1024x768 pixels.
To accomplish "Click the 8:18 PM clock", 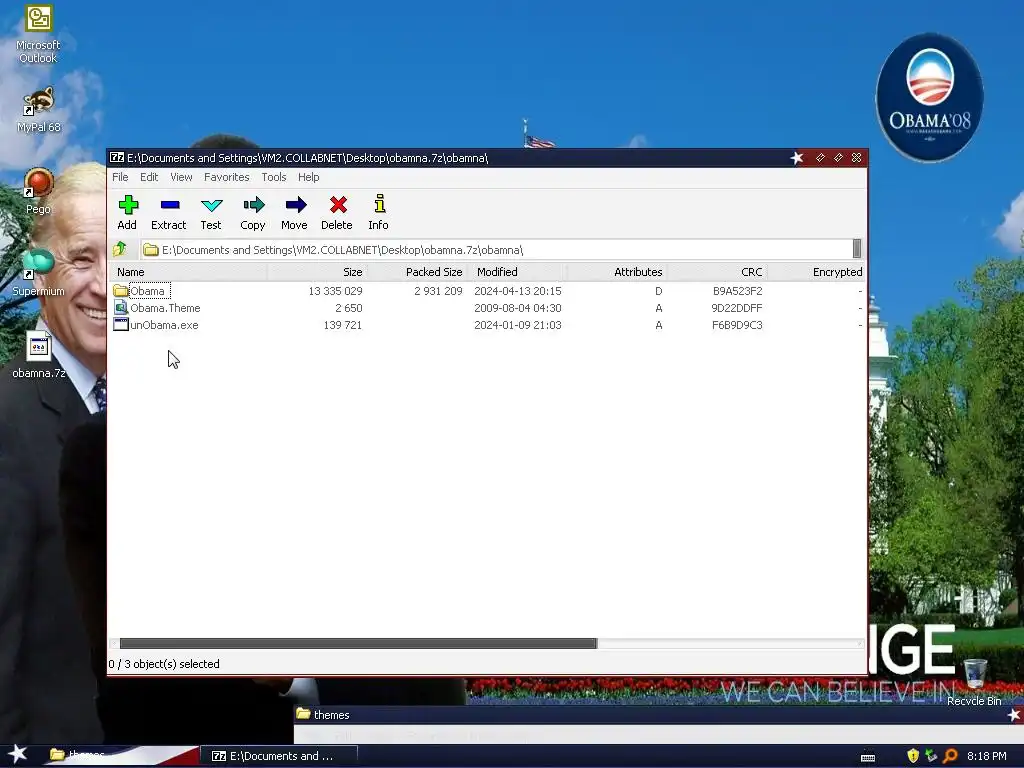I will coord(987,756).
